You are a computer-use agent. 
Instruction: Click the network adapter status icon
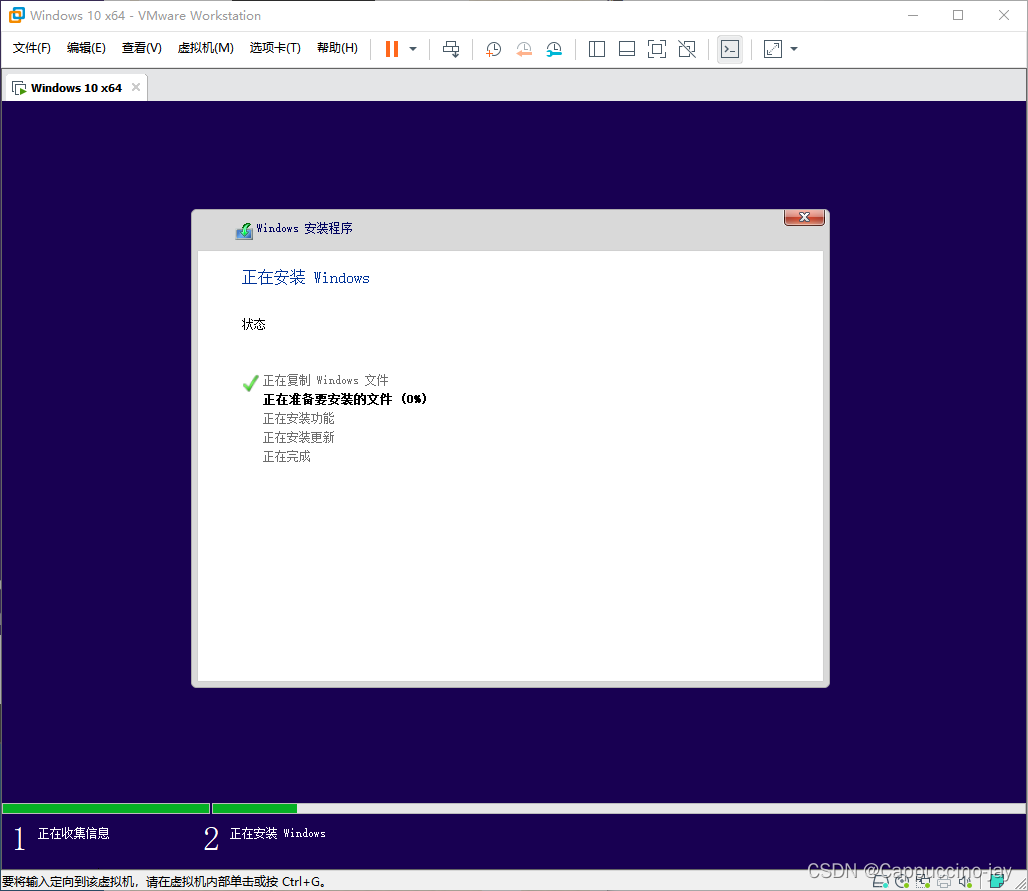(923, 881)
